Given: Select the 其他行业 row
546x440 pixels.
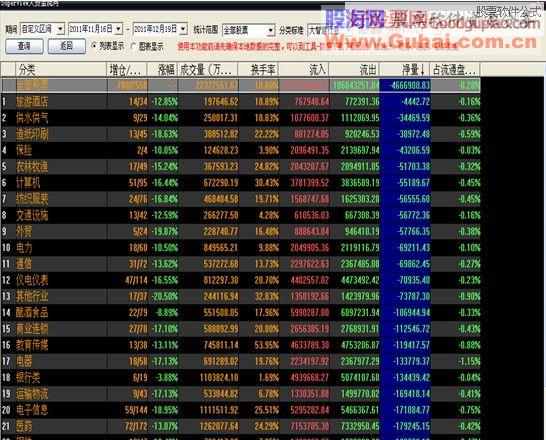Looking at the screenshot, I should point(241,296).
